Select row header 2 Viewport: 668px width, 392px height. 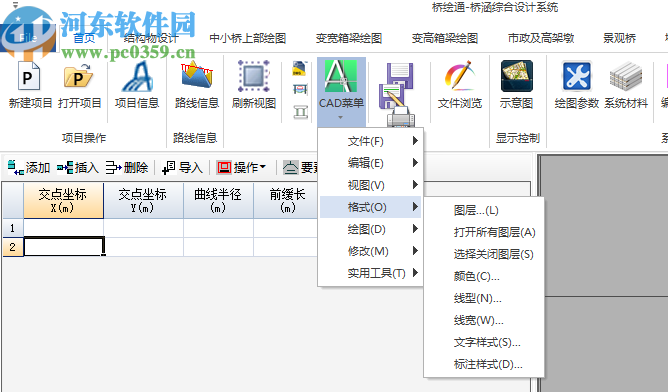tap(13, 247)
